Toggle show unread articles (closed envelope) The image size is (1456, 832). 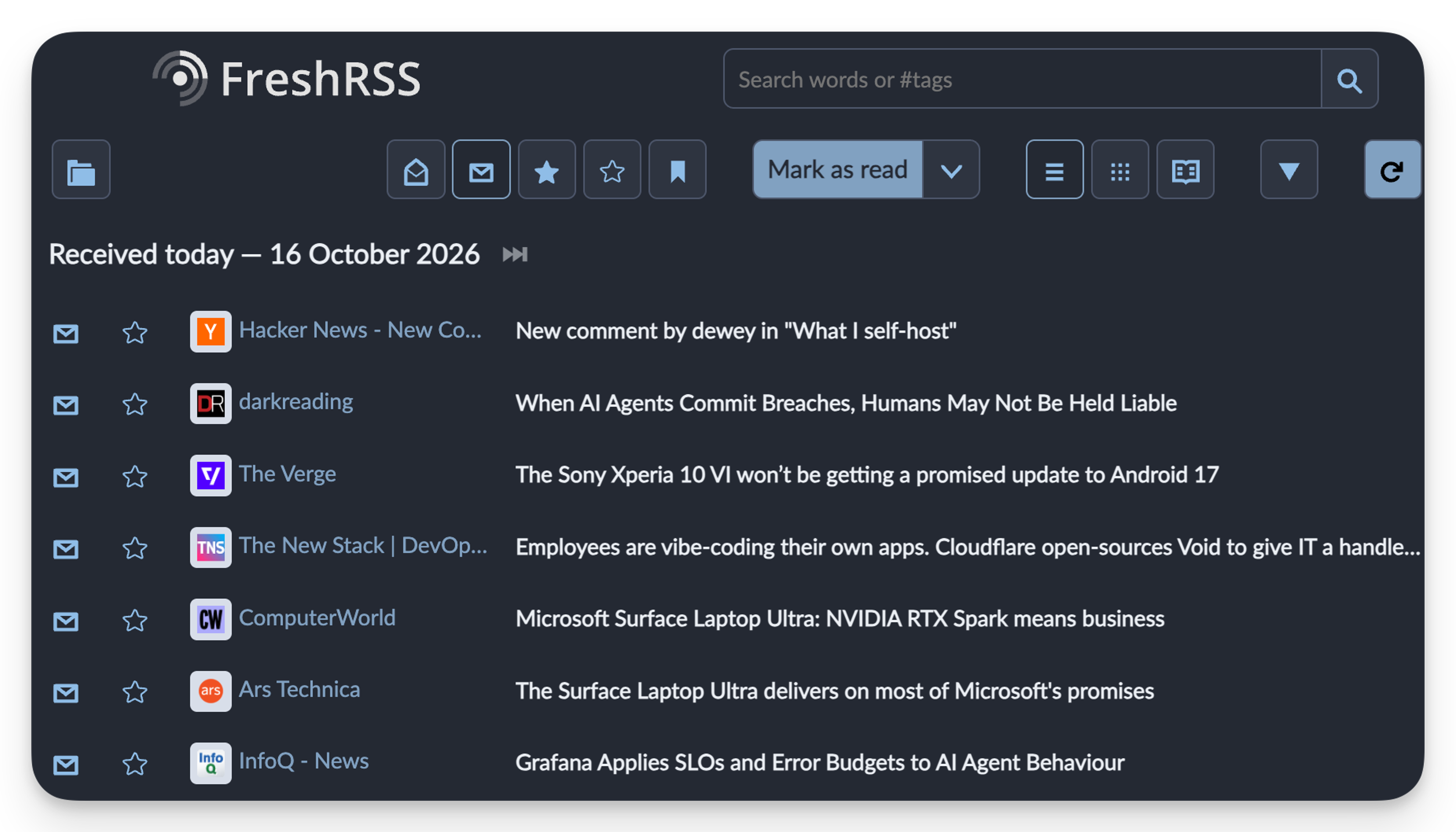click(481, 170)
